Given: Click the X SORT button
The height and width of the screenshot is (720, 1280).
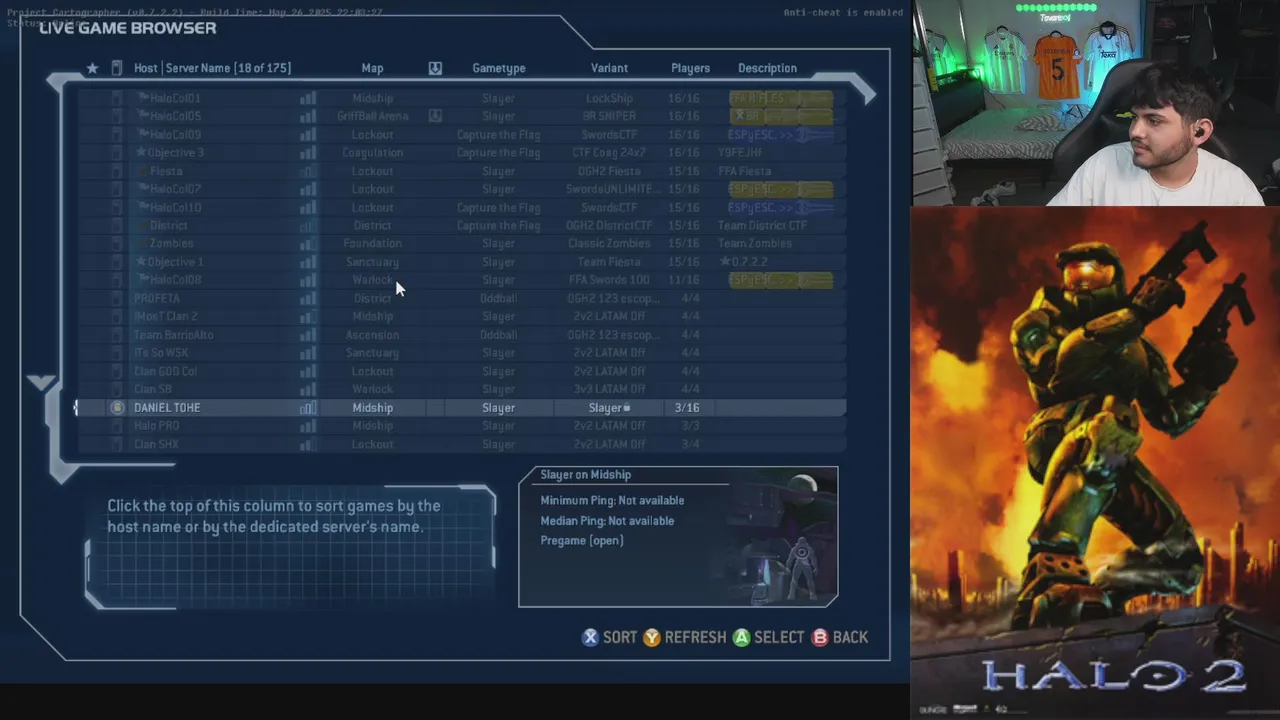Looking at the screenshot, I should pos(609,637).
